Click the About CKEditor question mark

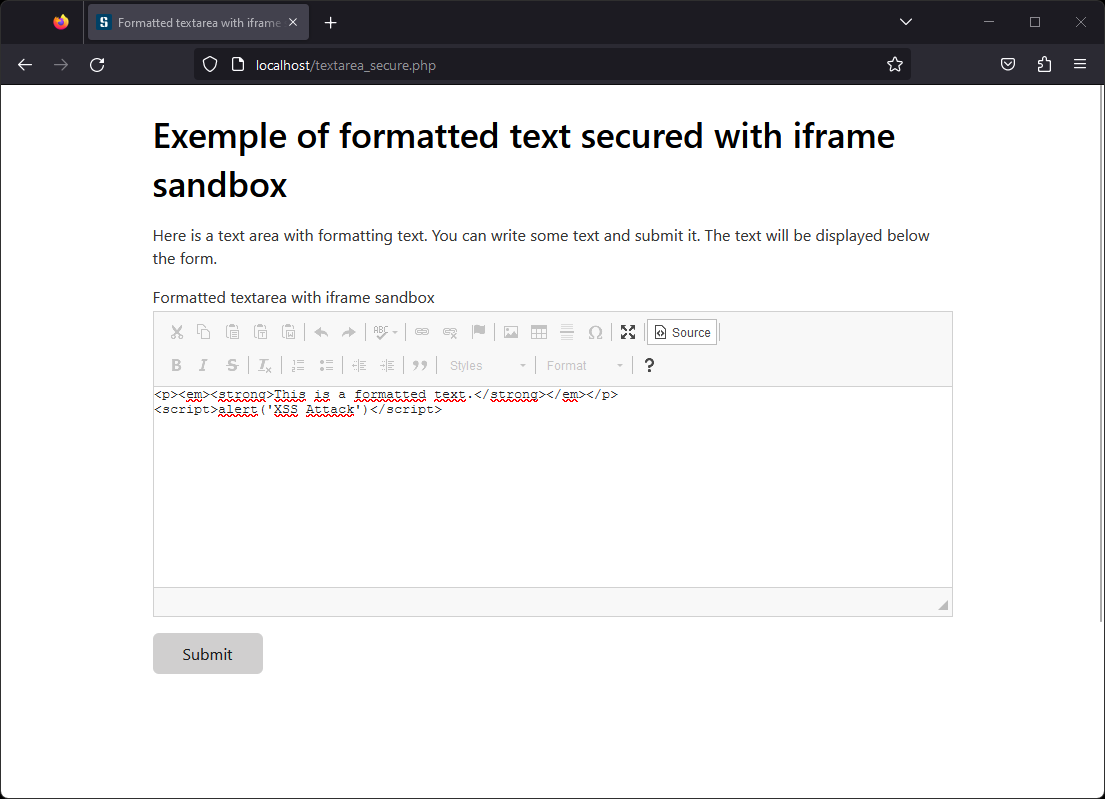649,365
